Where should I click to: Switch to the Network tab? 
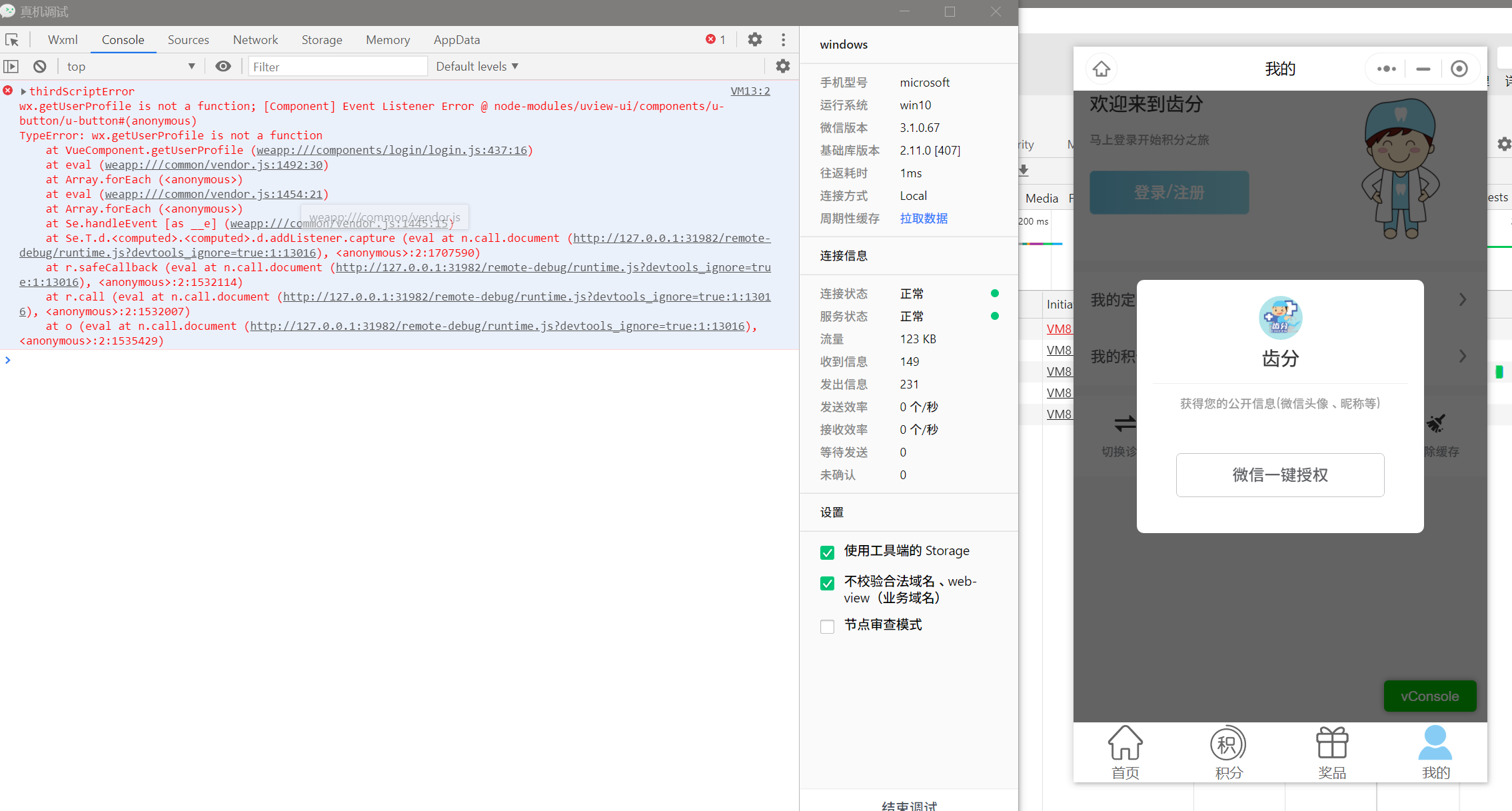255,40
